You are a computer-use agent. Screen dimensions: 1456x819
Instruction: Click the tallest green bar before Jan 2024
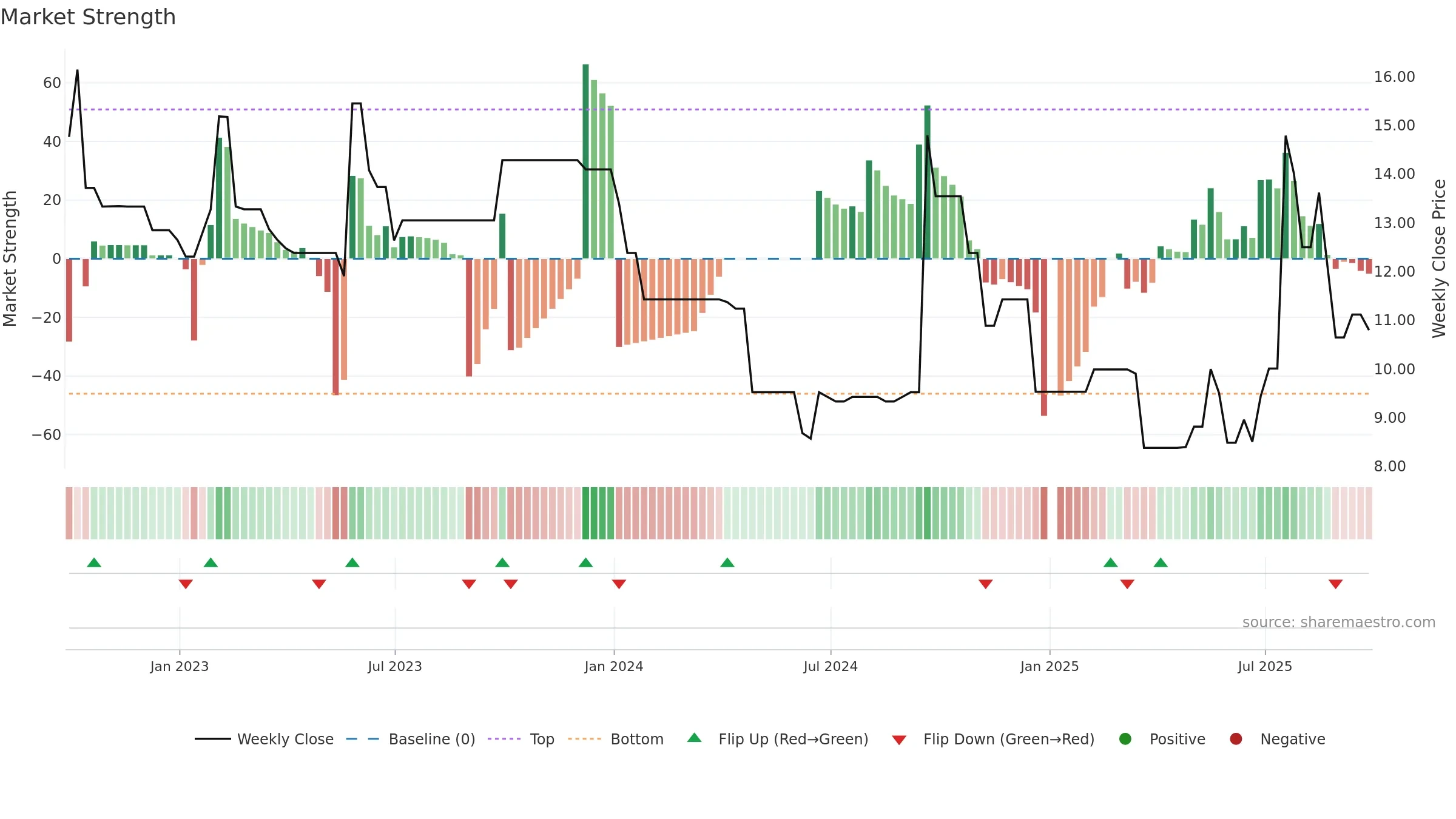click(x=585, y=161)
